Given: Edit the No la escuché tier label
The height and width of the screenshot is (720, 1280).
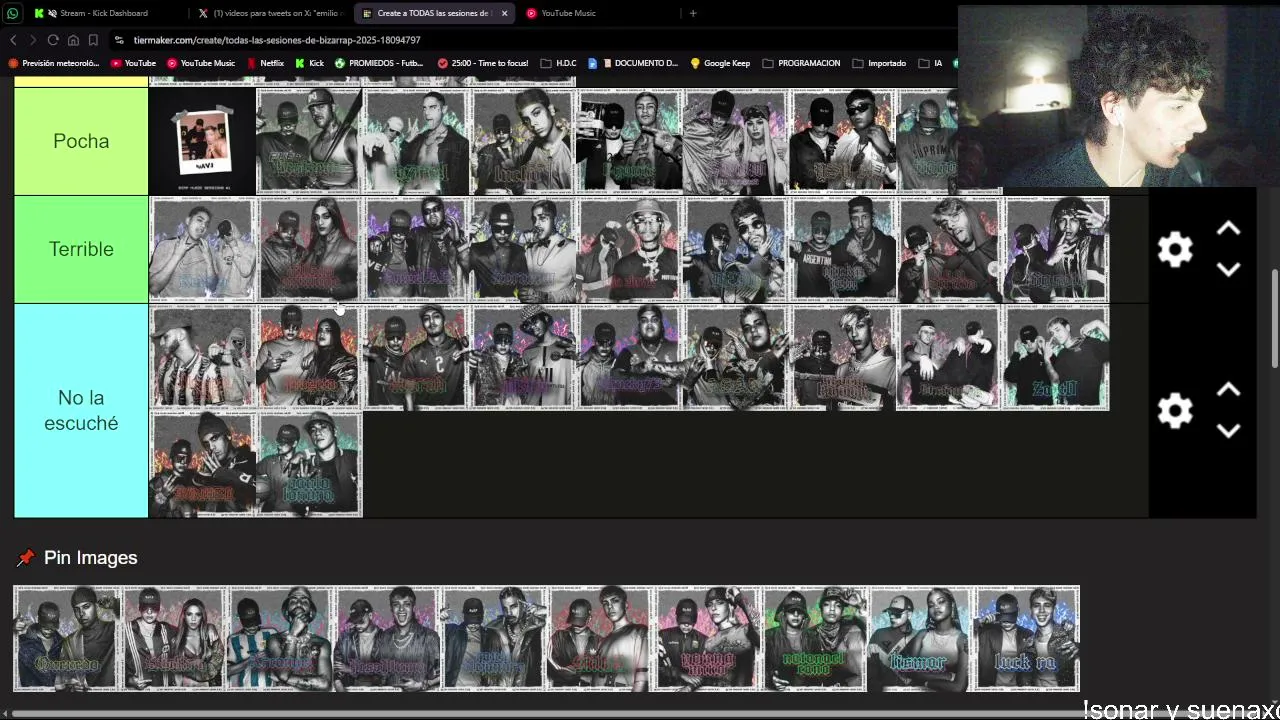Looking at the screenshot, I should tap(81, 410).
